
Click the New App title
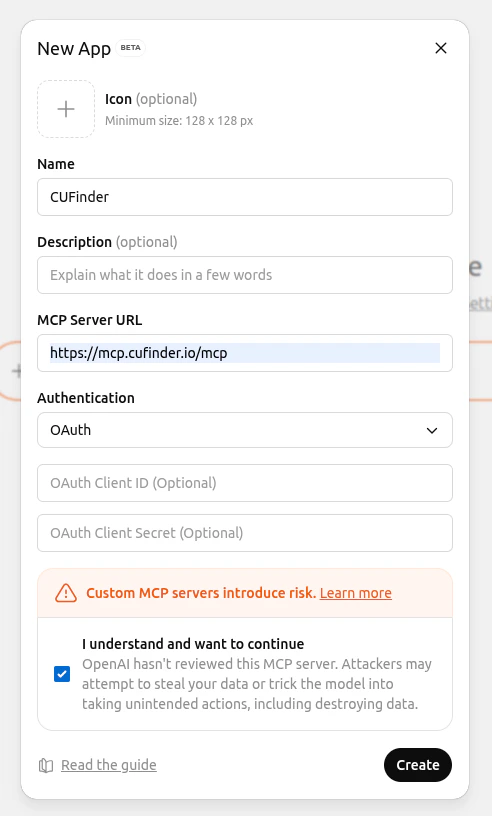pos(74,48)
